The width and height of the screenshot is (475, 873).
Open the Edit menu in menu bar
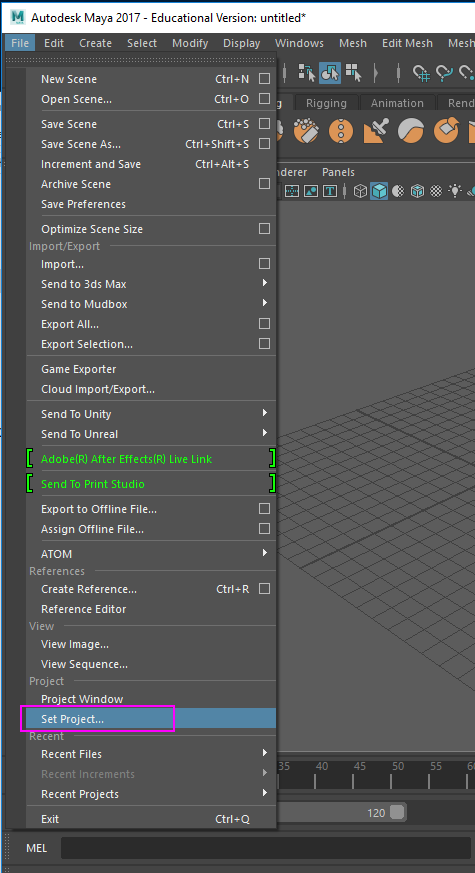tap(54, 43)
